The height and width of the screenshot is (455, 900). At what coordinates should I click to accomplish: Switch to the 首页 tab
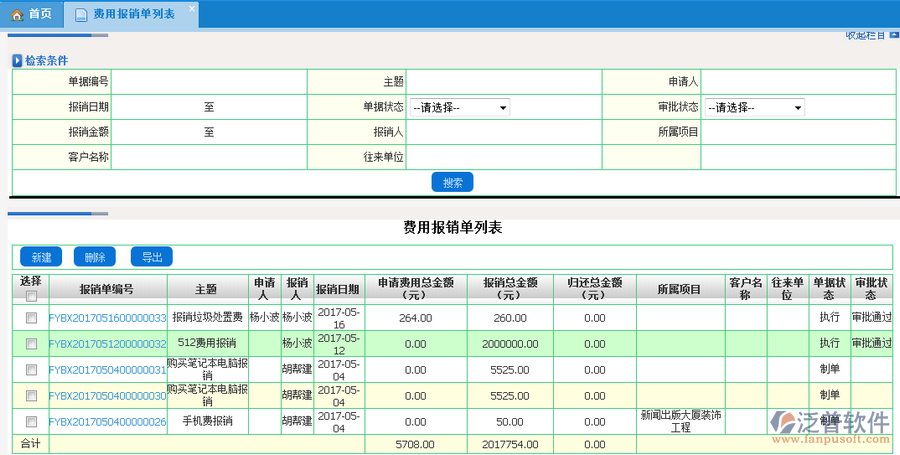point(32,14)
